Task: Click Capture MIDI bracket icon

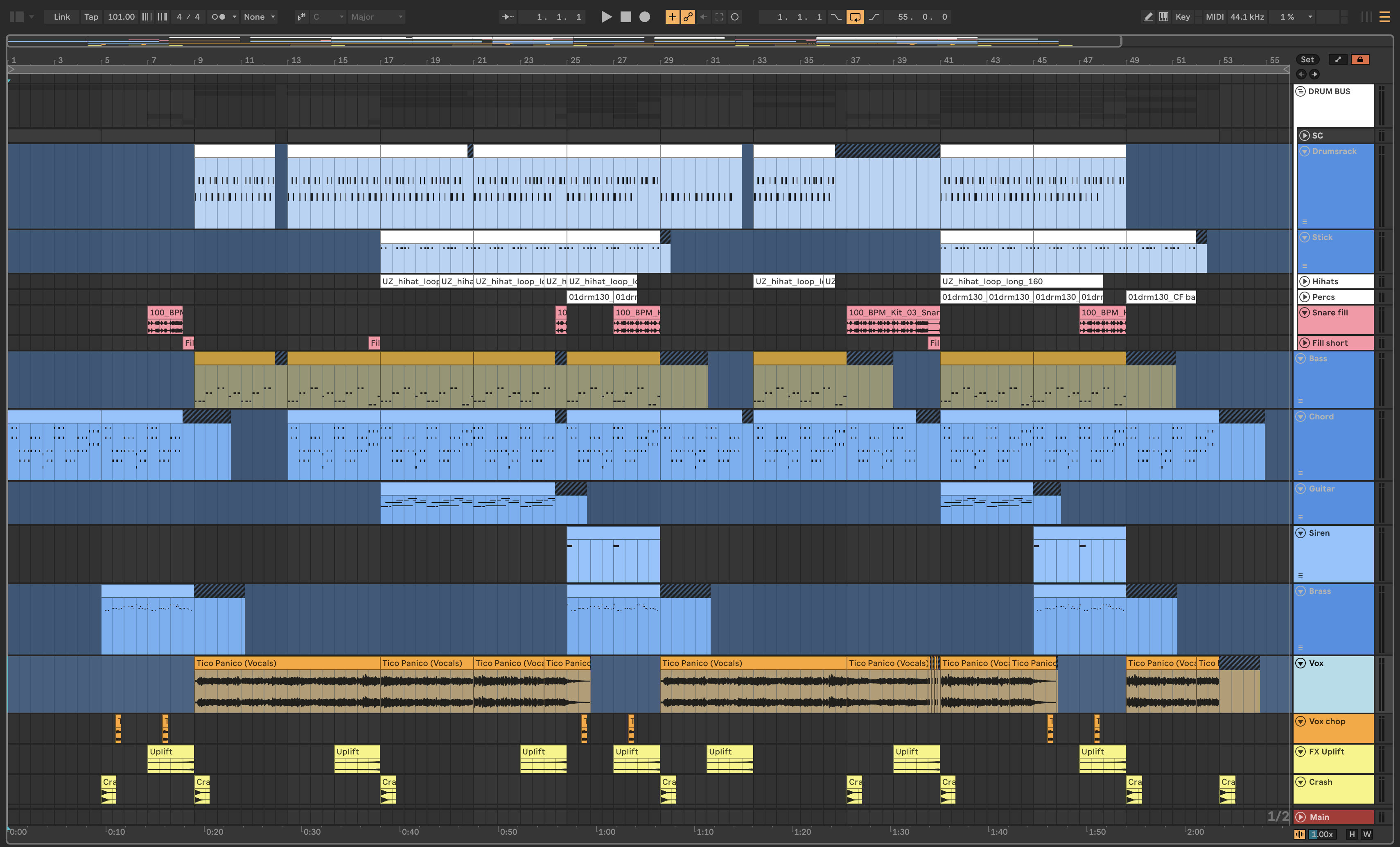Action: (719, 17)
